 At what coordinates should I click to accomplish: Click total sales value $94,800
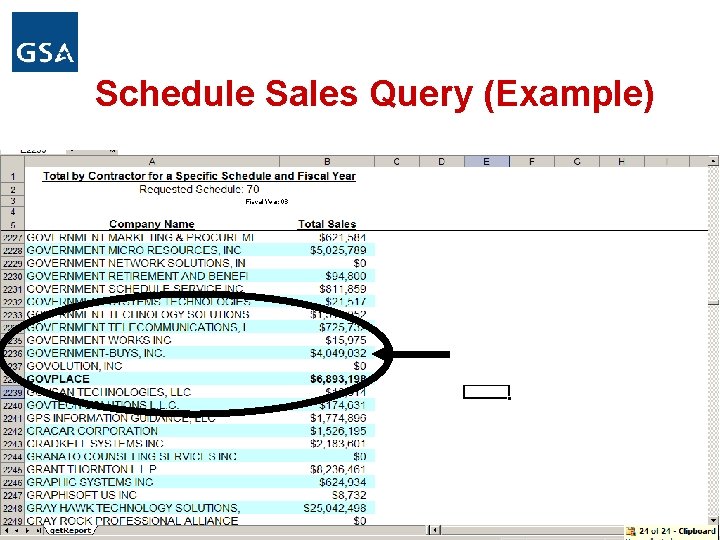pos(346,276)
